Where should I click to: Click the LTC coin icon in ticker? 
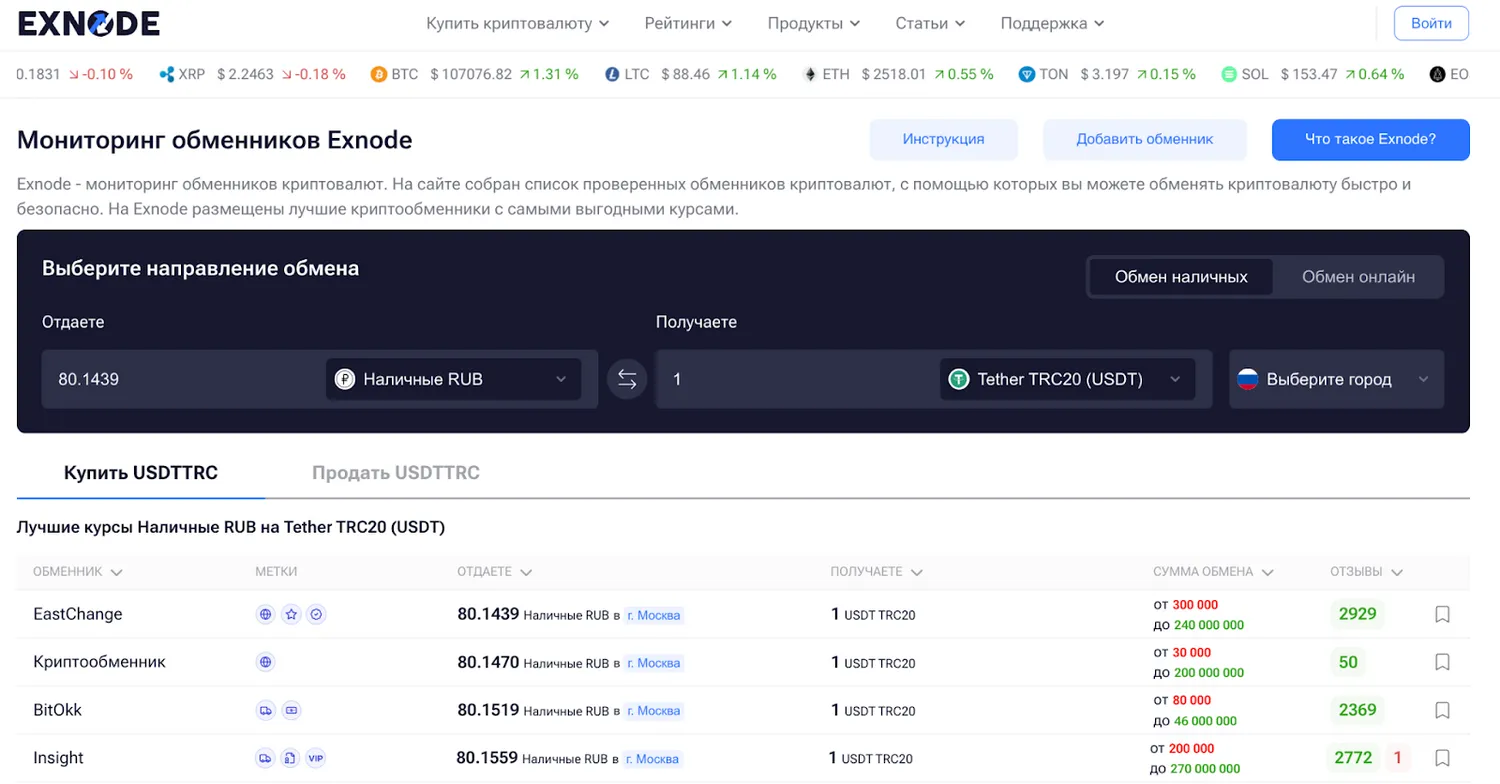tap(612, 74)
